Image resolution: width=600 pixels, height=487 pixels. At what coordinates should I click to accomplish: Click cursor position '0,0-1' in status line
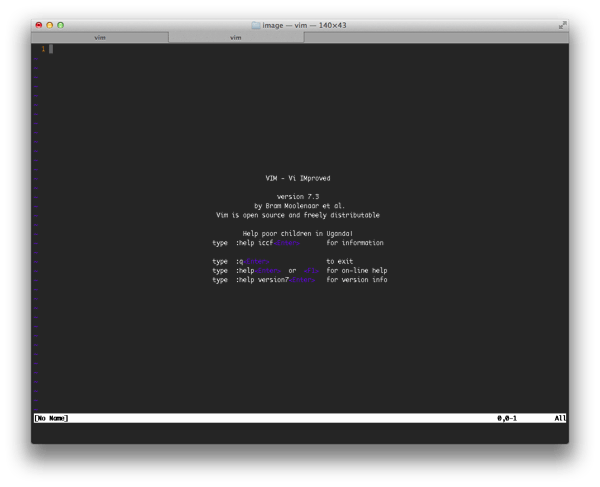[x=507, y=418]
